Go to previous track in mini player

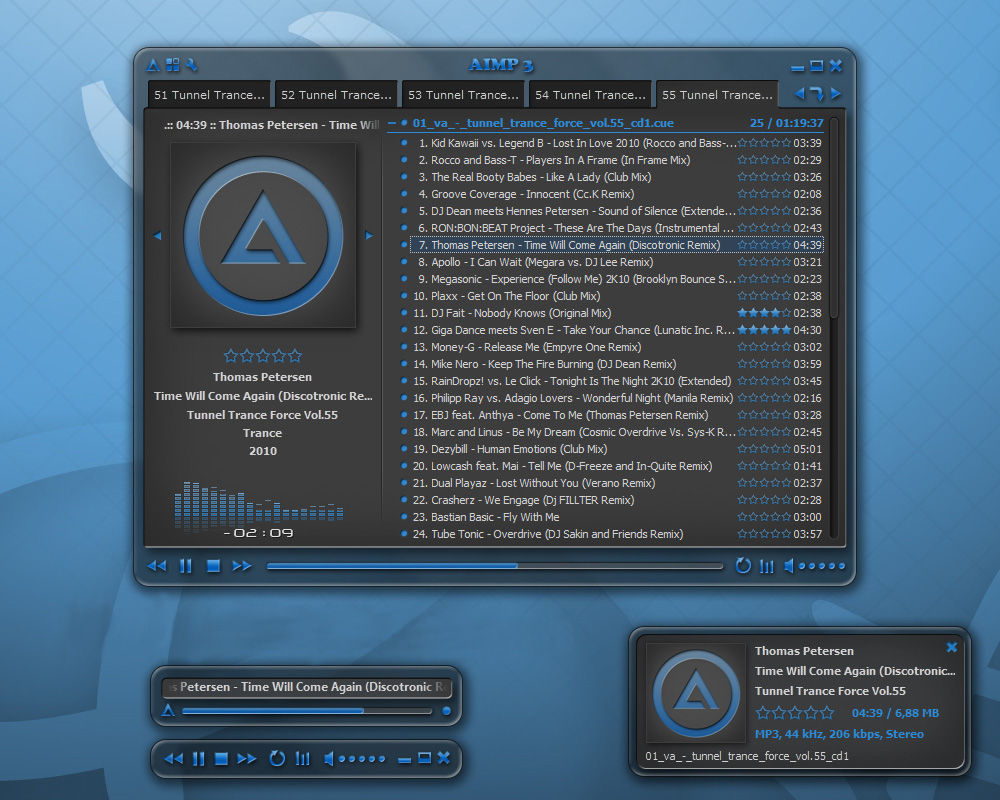(173, 759)
